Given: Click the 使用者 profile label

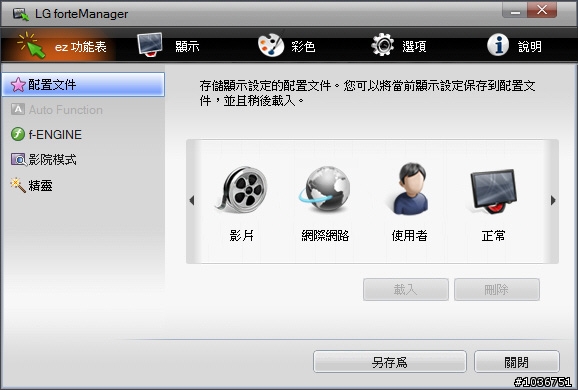Looking at the screenshot, I should [x=410, y=235].
